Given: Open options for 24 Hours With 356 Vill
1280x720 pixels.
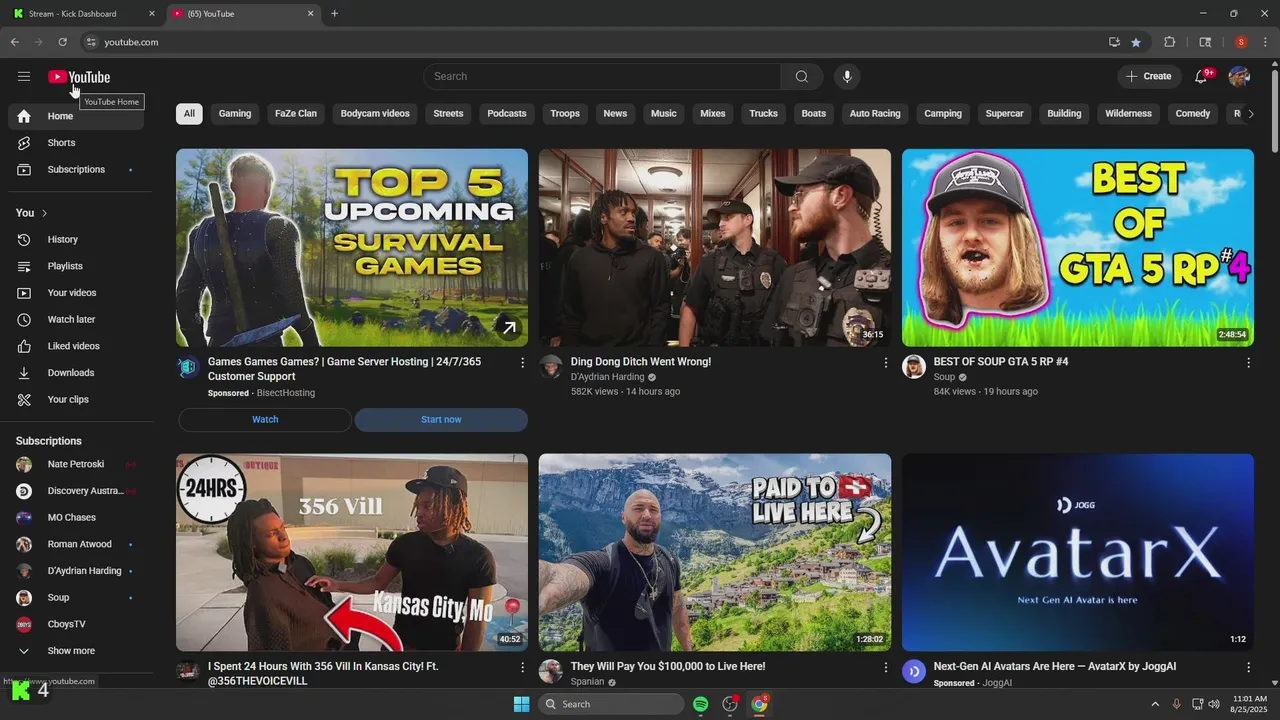Looking at the screenshot, I should [522, 667].
